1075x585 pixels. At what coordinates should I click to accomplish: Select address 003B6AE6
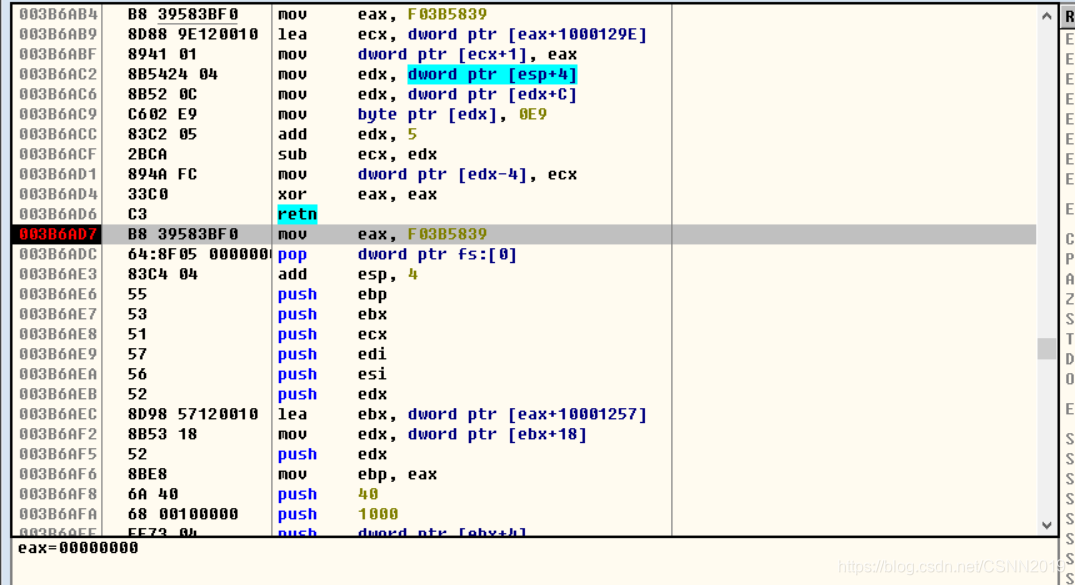tap(58, 294)
